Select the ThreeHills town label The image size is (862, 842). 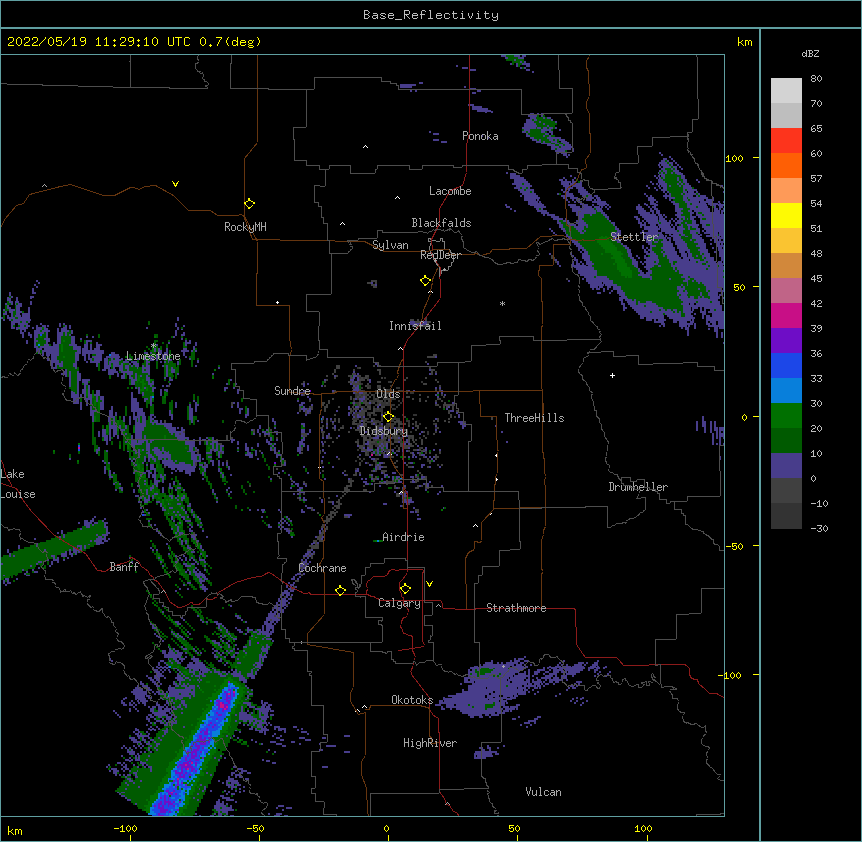(534, 418)
